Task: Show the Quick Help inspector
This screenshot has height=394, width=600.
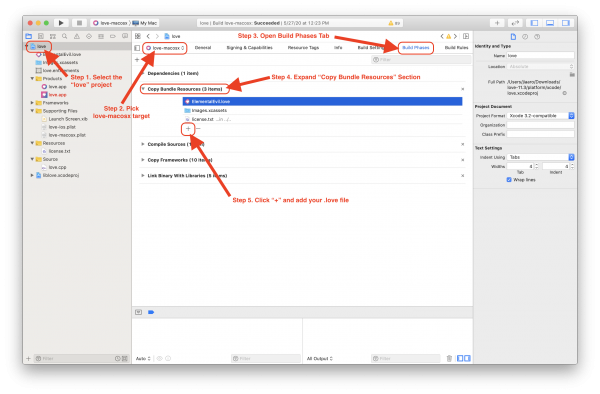Action: (x=537, y=37)
